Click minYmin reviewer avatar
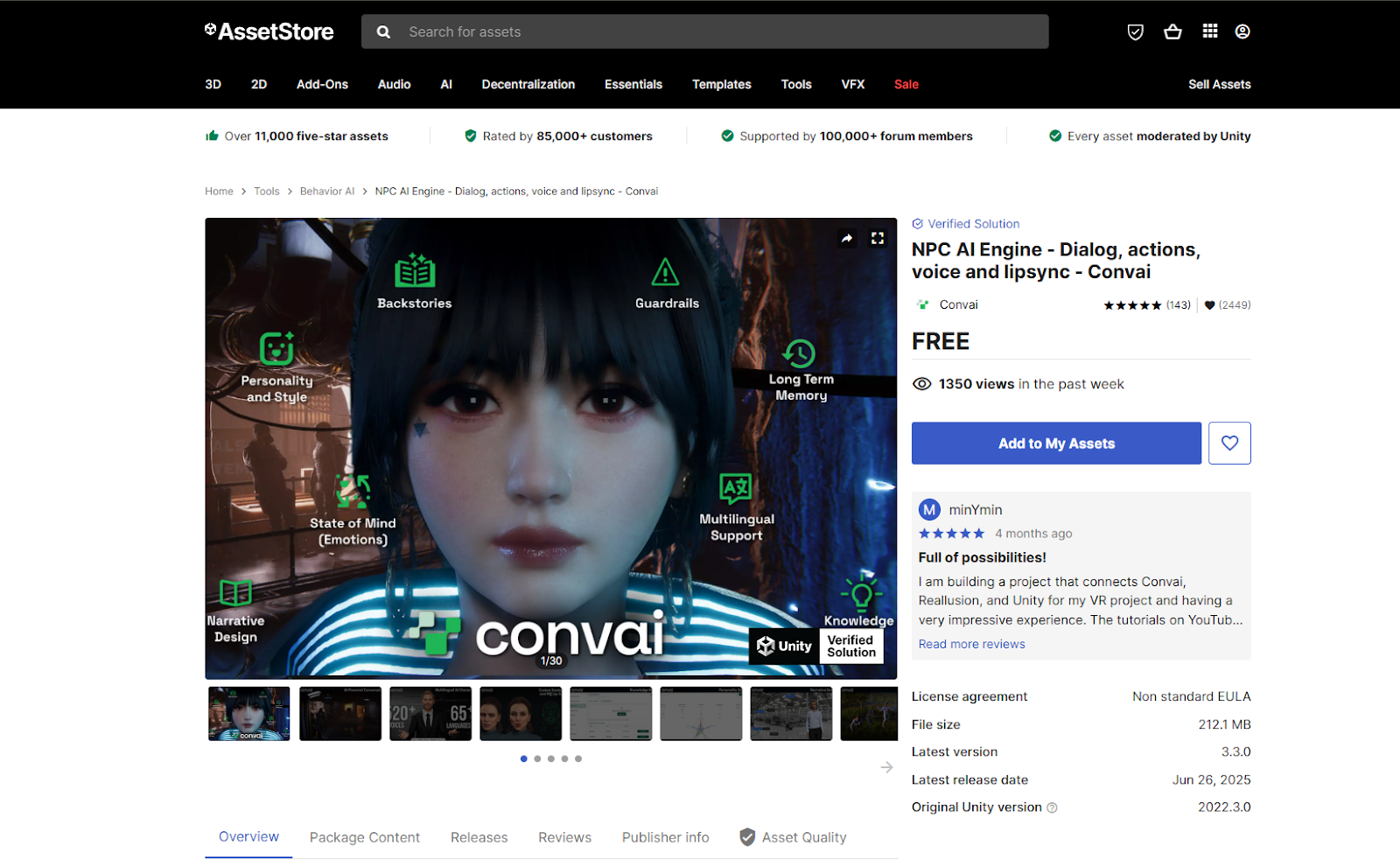Image resolution: width=1400 pixels, height=860 pixels. (x=929, y=509)
